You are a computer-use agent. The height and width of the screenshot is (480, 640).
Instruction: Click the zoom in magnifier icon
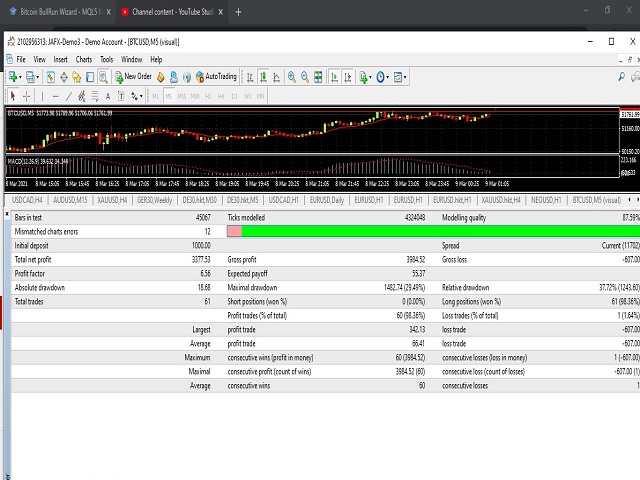(x=291, y=76)
